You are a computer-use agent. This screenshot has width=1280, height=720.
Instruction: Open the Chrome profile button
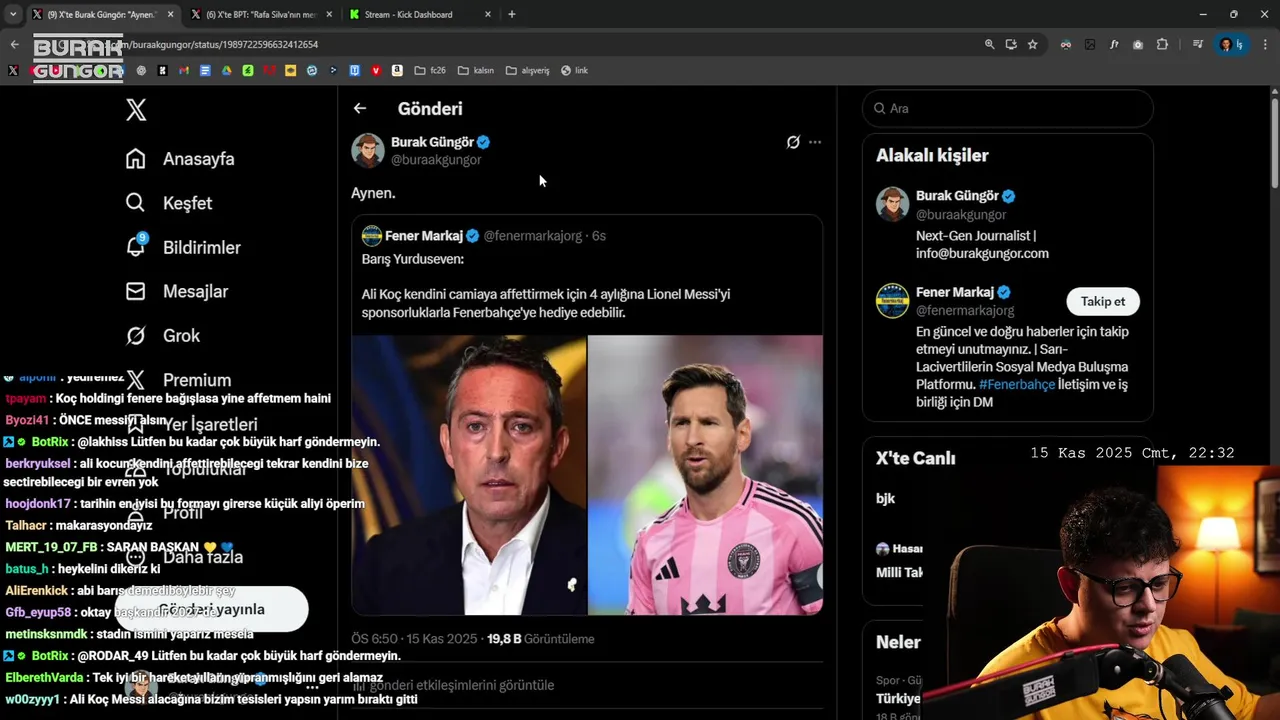pyautogui.click(x=1231, y=44)
